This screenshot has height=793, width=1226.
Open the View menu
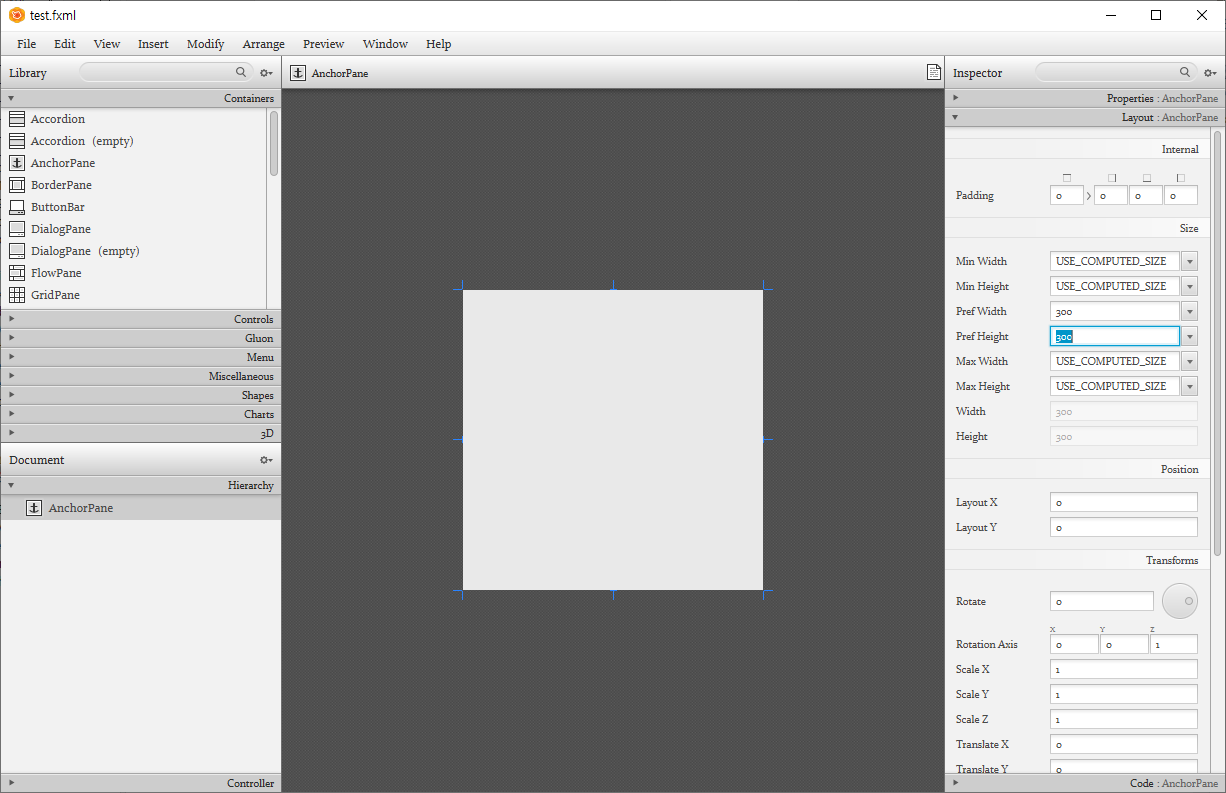(x=107, y=44)
